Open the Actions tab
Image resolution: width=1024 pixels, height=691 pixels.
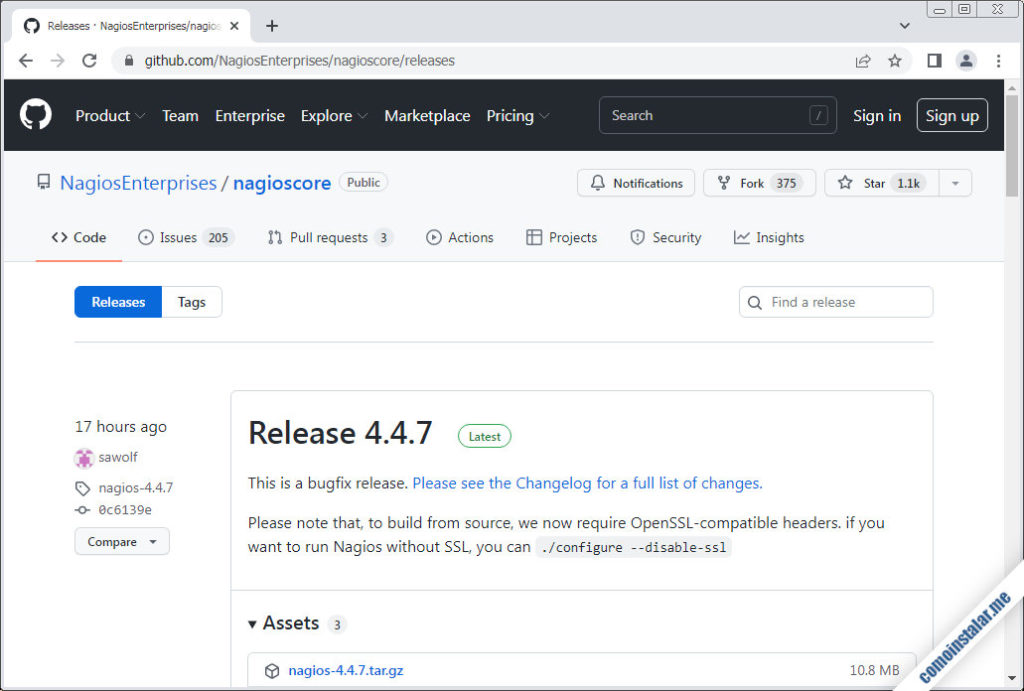[x=460, y=237]
